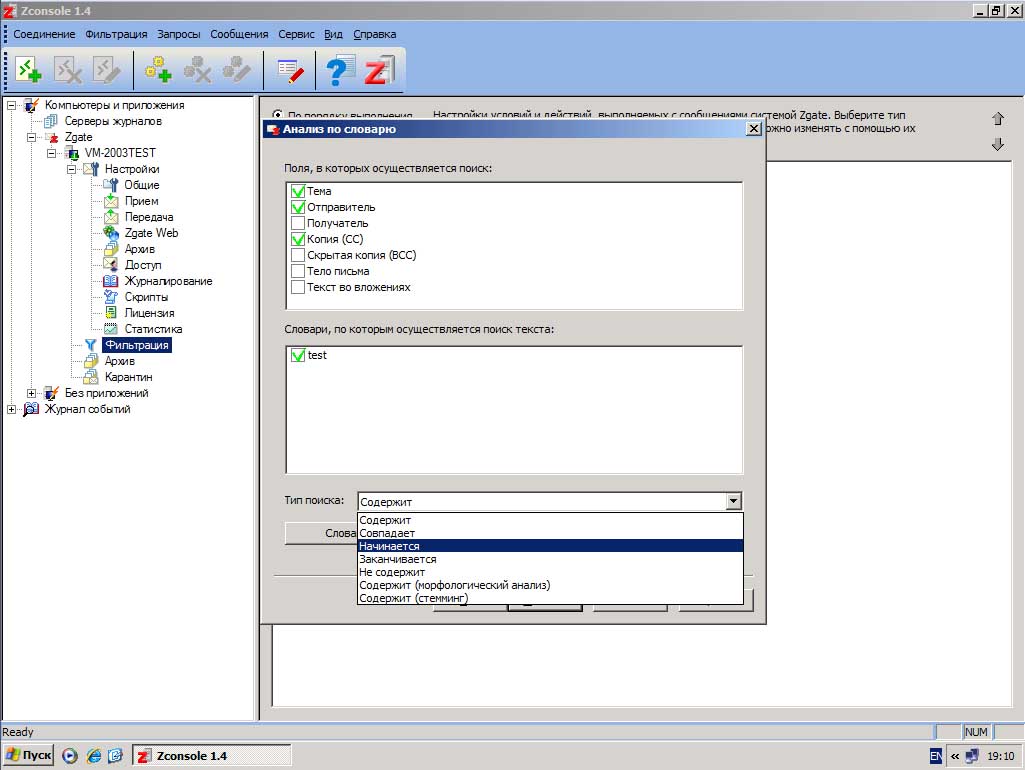Open the Сообщения menu
Viewport: 1025px width, 770px height.
pos(239,34)
